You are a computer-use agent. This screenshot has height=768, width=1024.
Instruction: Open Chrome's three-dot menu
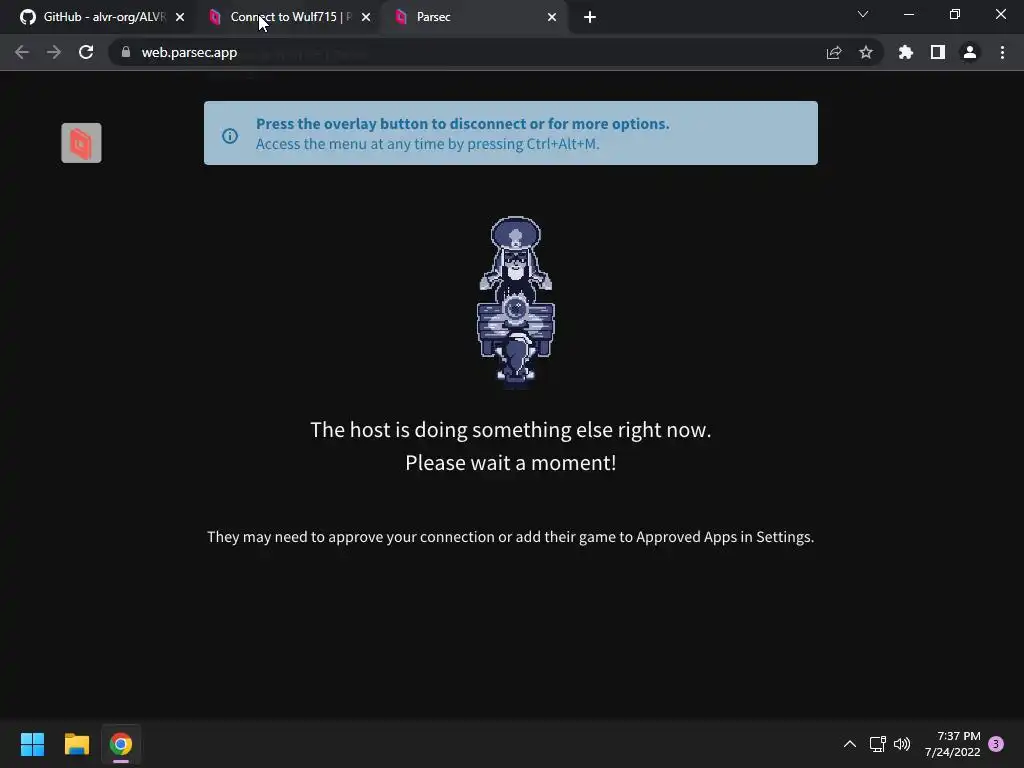[1002, 52]
